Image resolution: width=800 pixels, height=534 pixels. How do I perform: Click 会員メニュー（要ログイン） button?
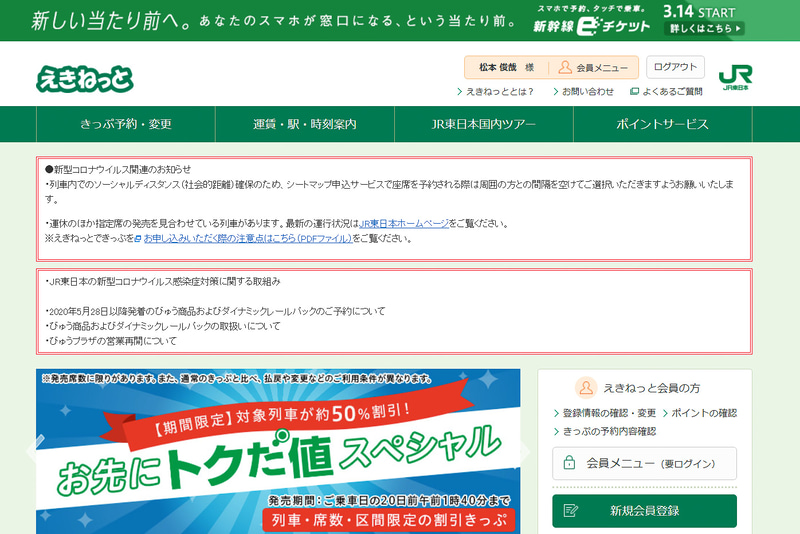(x=644, y=463)
